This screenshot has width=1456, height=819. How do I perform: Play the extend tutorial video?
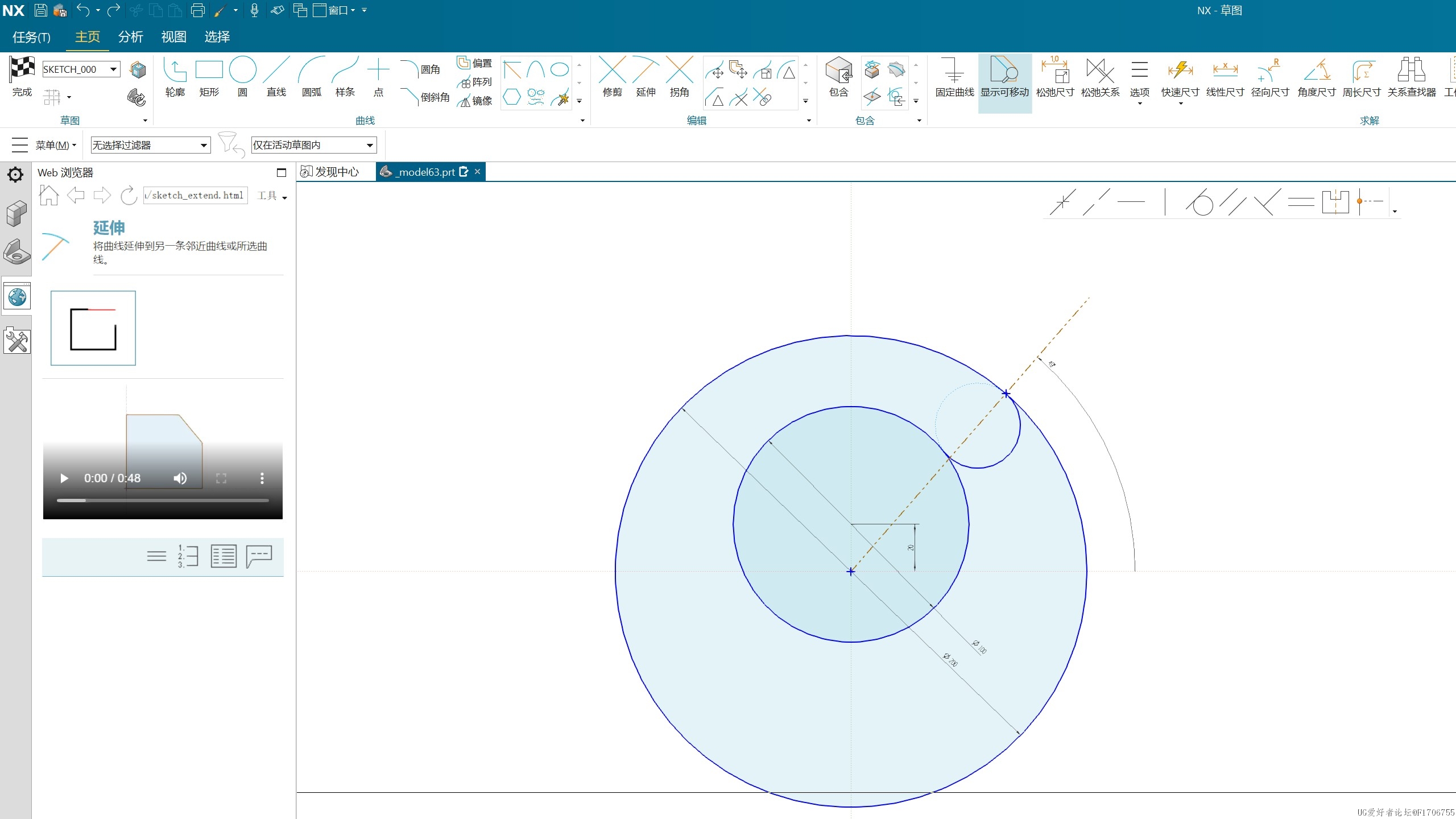click(64, 478)
